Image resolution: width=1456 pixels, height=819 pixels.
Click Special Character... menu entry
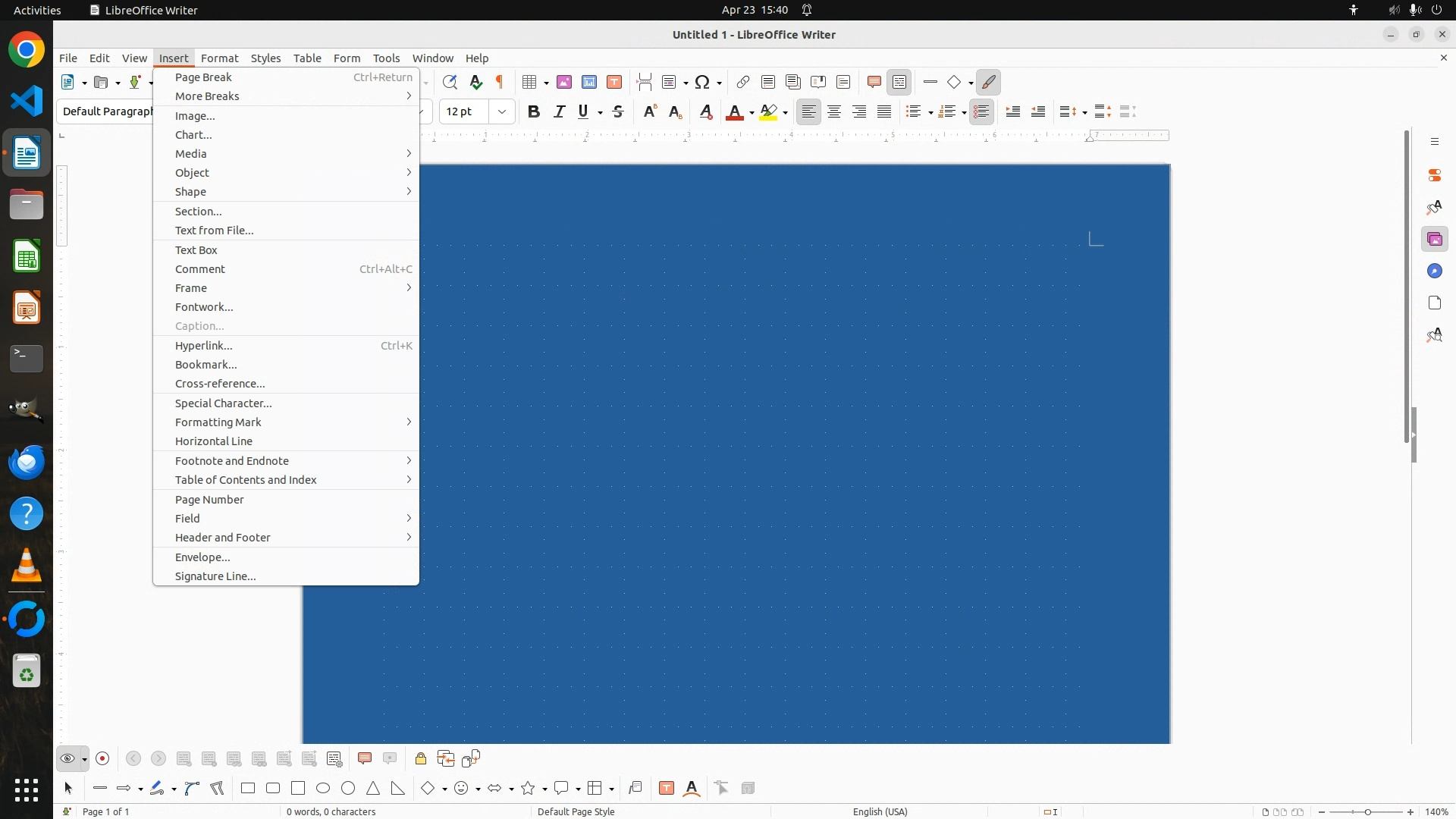coord(223,403)
